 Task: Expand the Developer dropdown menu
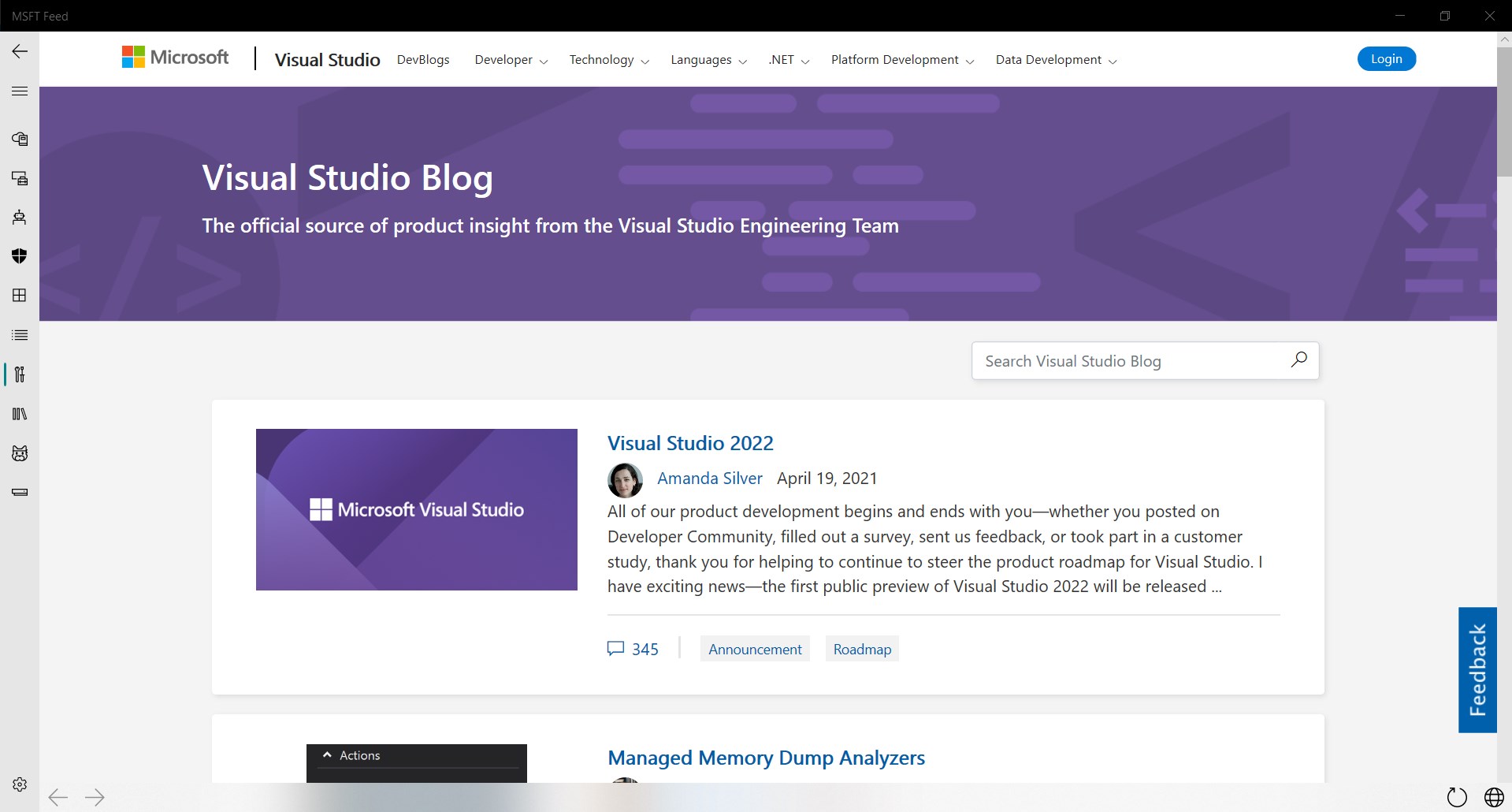[x=511, y=60]
